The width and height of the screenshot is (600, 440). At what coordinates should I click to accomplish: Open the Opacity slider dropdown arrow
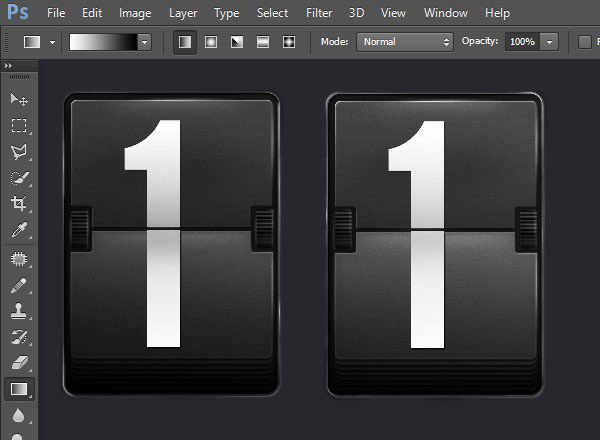pos(549,42)
